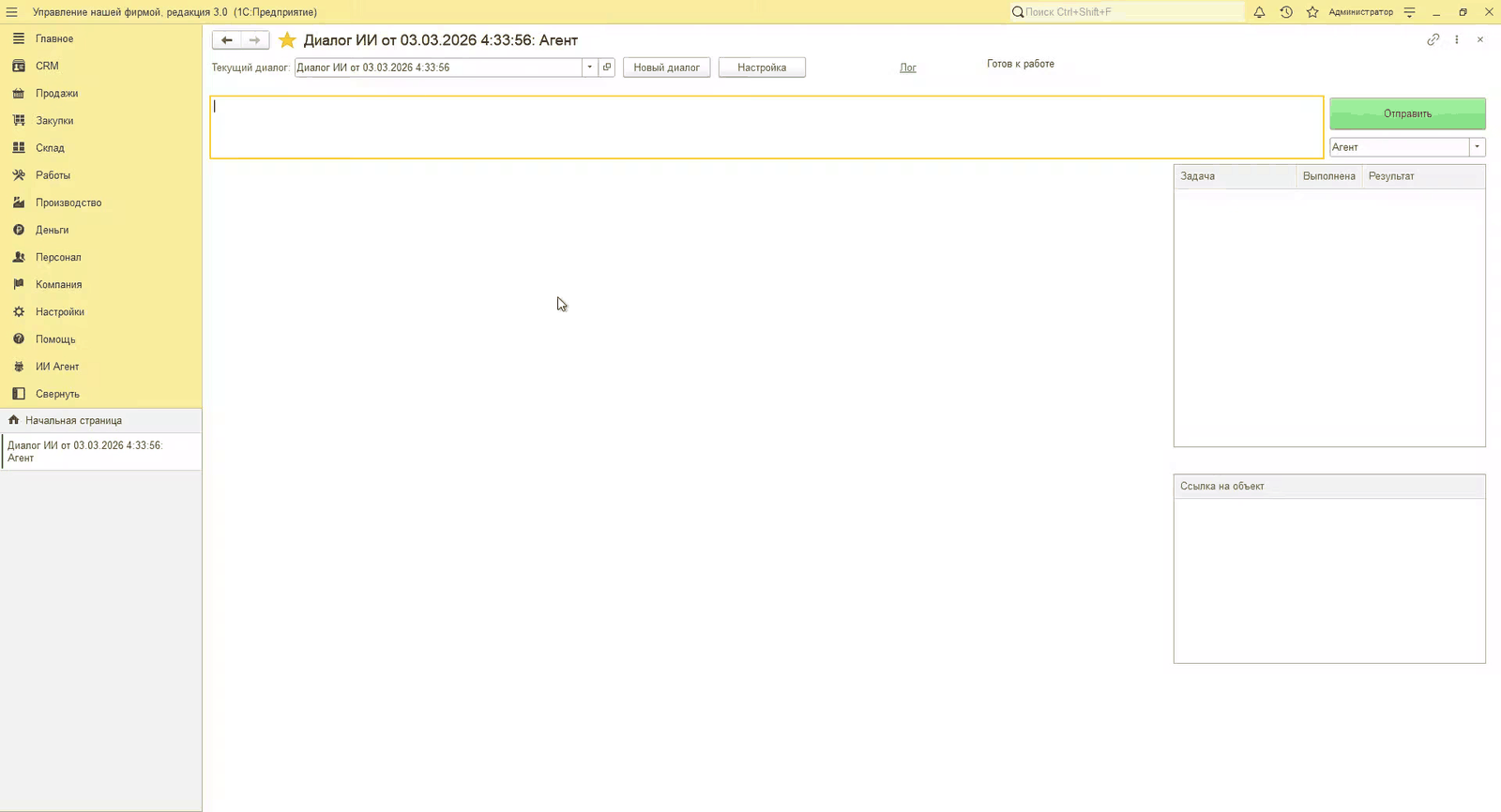Open the Деньги section

[x=52, y=230]
